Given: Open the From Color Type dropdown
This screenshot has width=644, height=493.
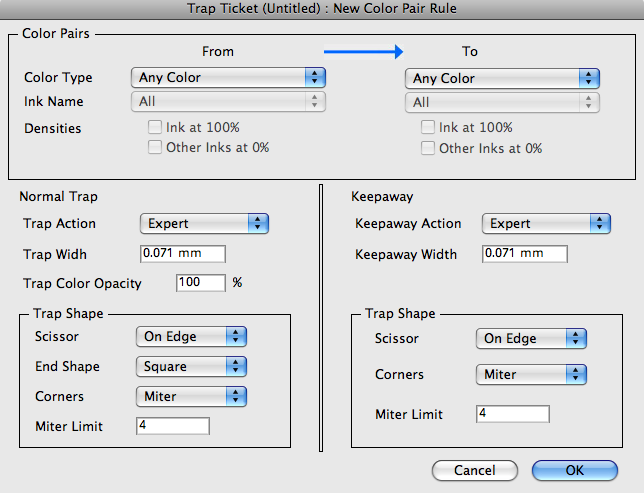Looking at the screenshot, I should [228, 77].
